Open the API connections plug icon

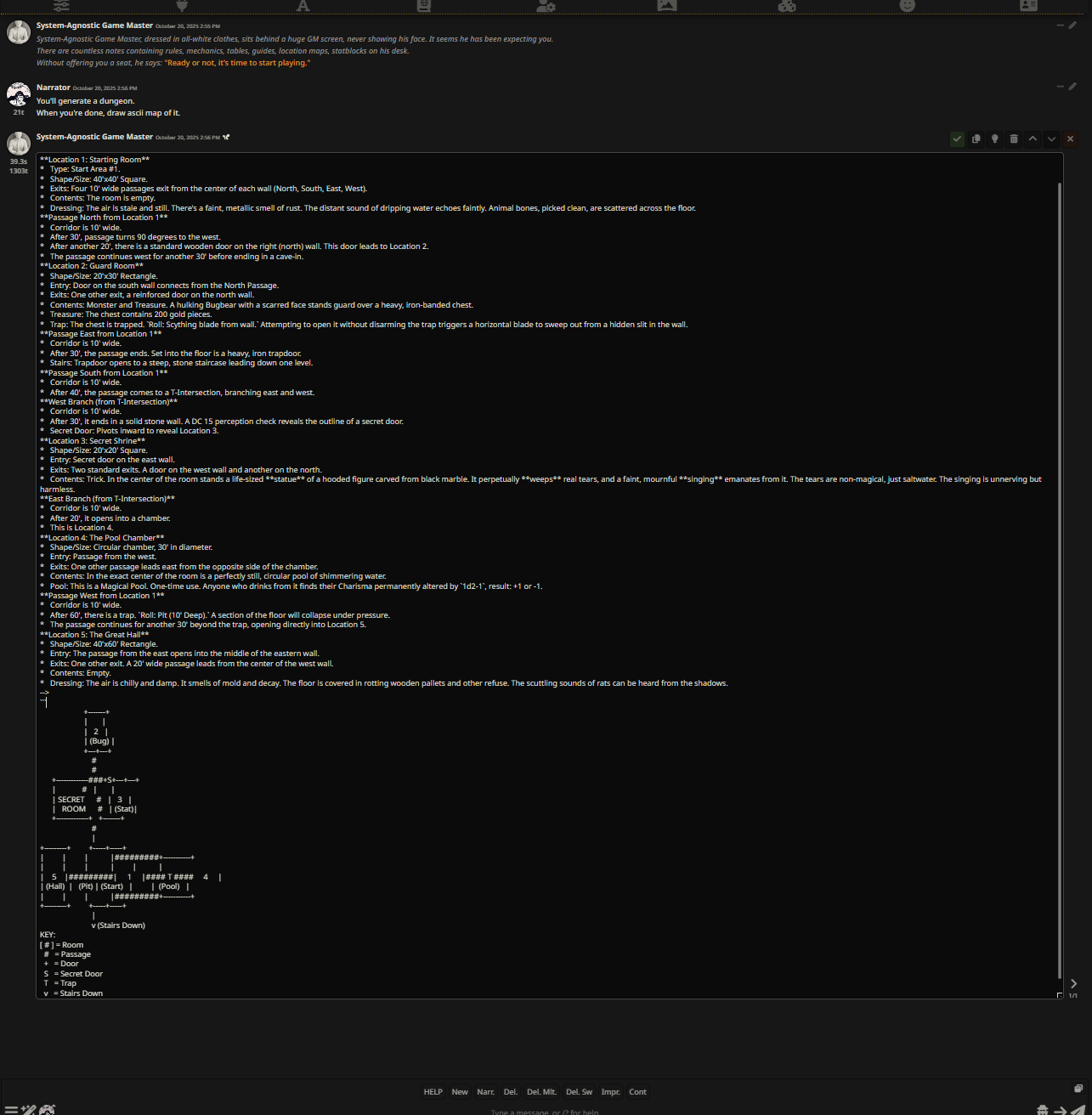[x=182, y=5]
